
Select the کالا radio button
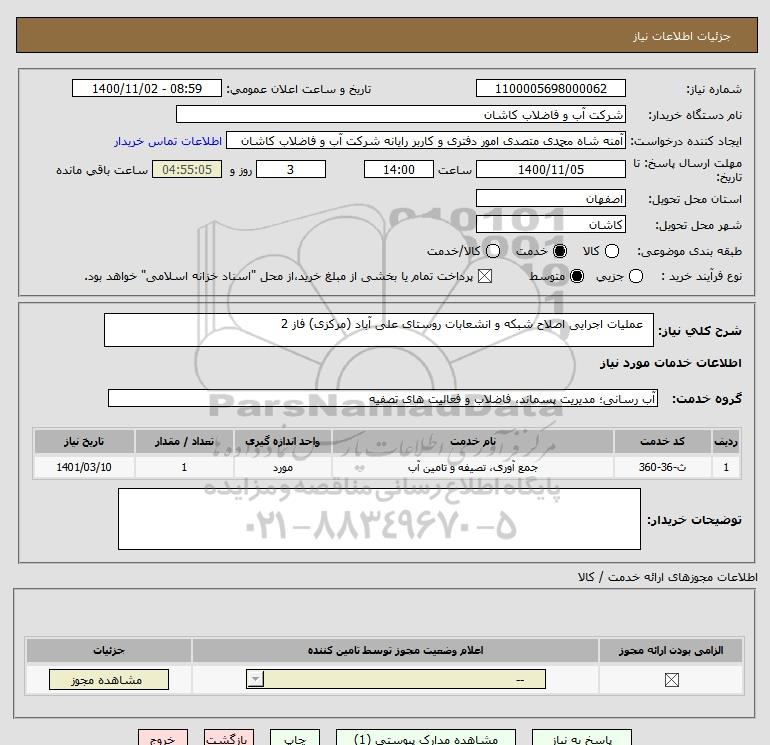[611, 251]
